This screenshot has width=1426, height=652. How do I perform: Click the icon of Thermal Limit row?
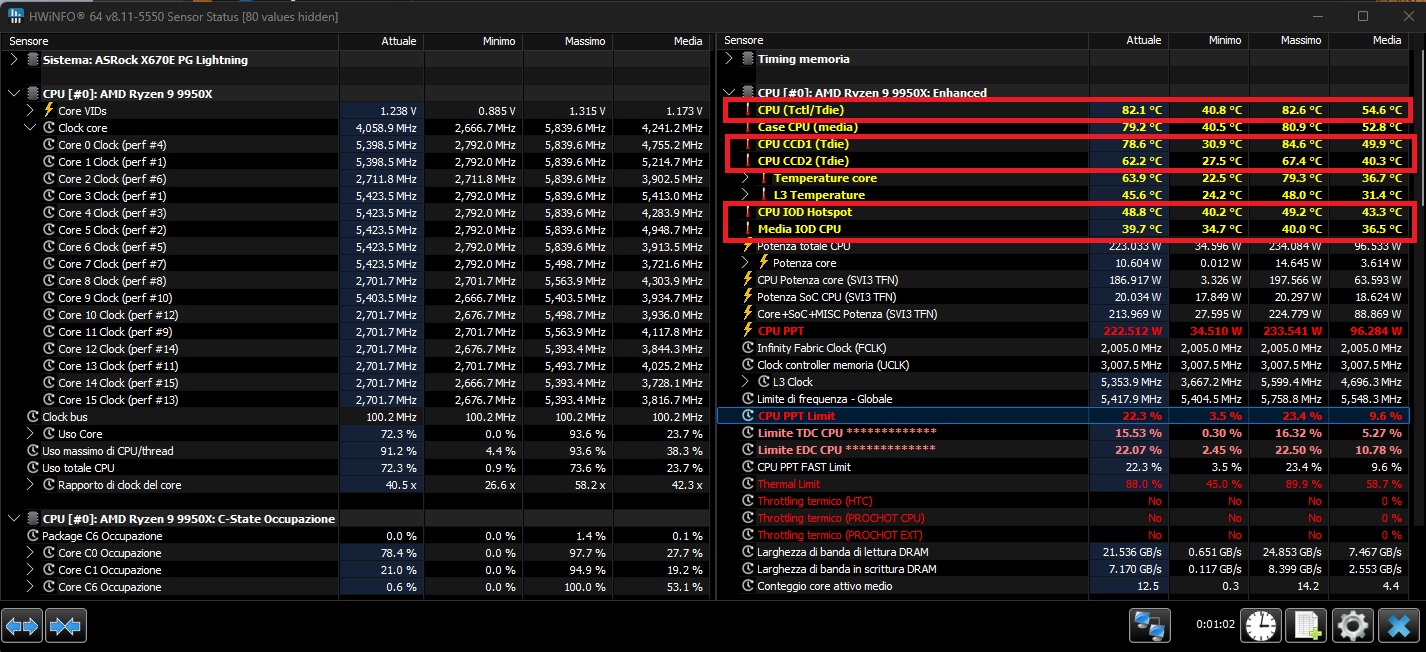point(748,484)
